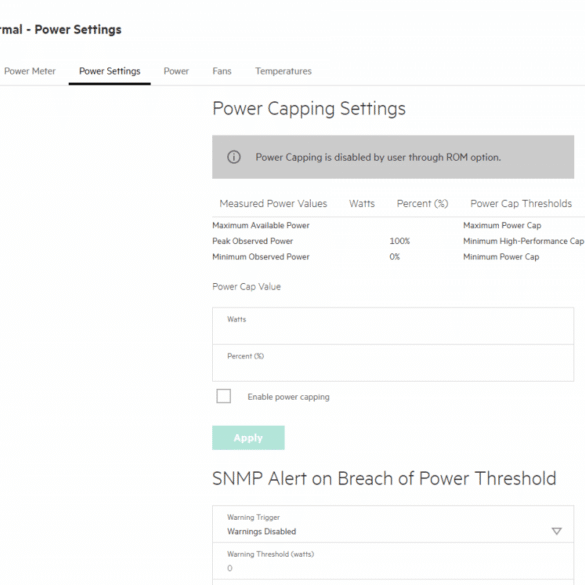The height and width of the screenshot is (585, 585).
Task: Click the info icon in the power capping banner
Action: [234, 157]
